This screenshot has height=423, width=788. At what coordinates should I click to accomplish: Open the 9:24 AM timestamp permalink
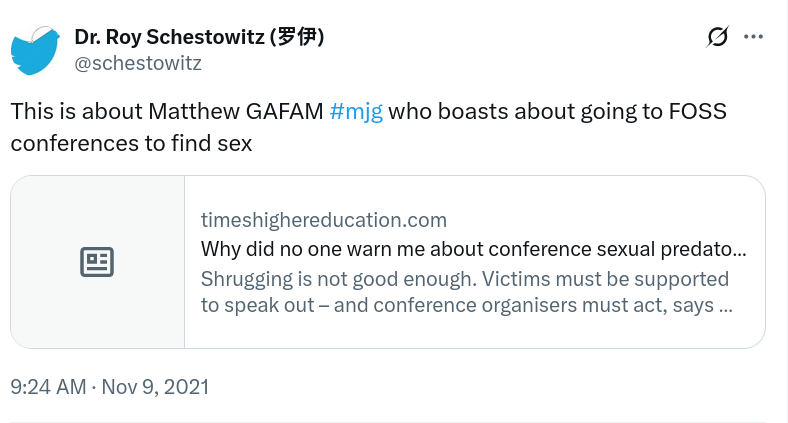(x=48, y=387)
